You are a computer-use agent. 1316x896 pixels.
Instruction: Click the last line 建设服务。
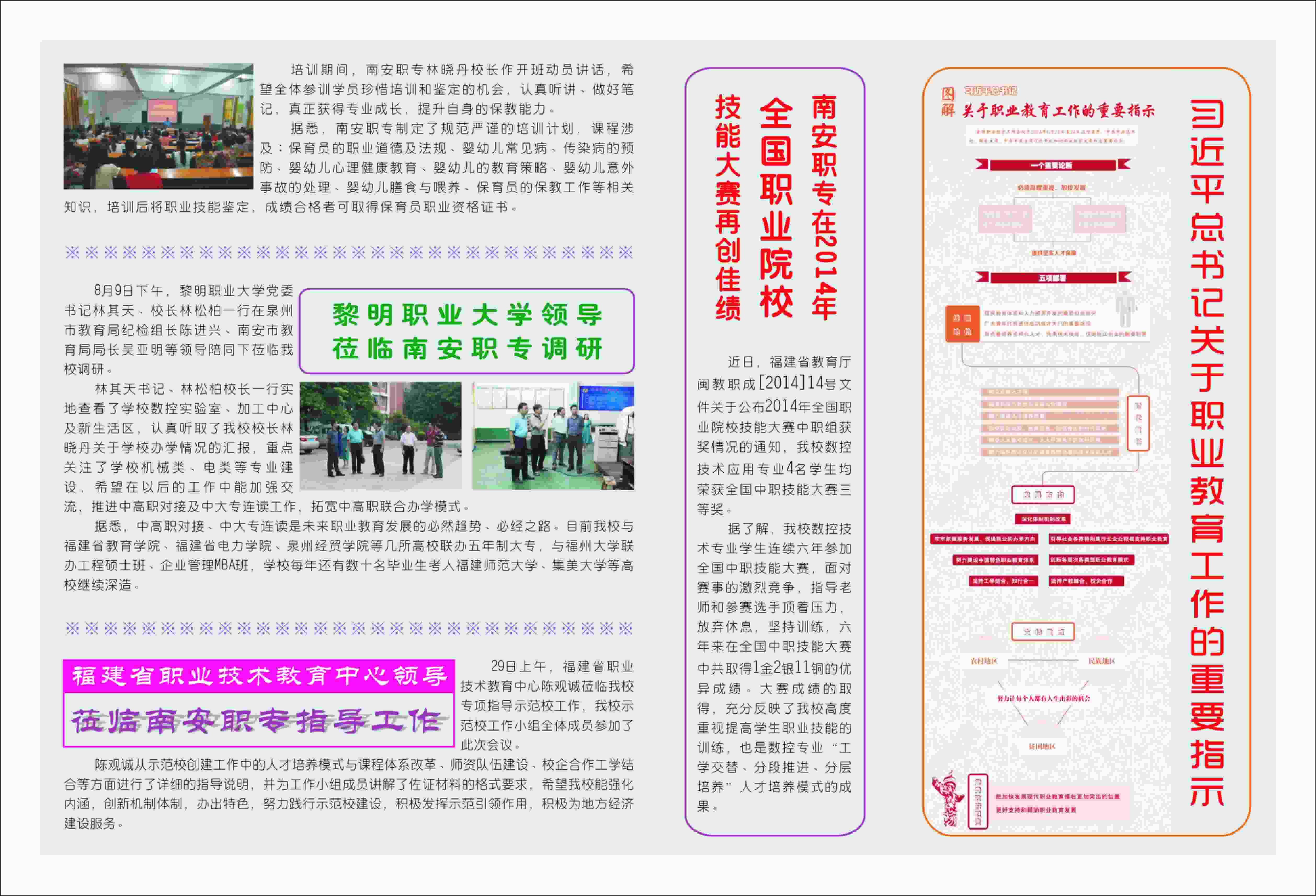pyautogui.click(x=94, y=824)
